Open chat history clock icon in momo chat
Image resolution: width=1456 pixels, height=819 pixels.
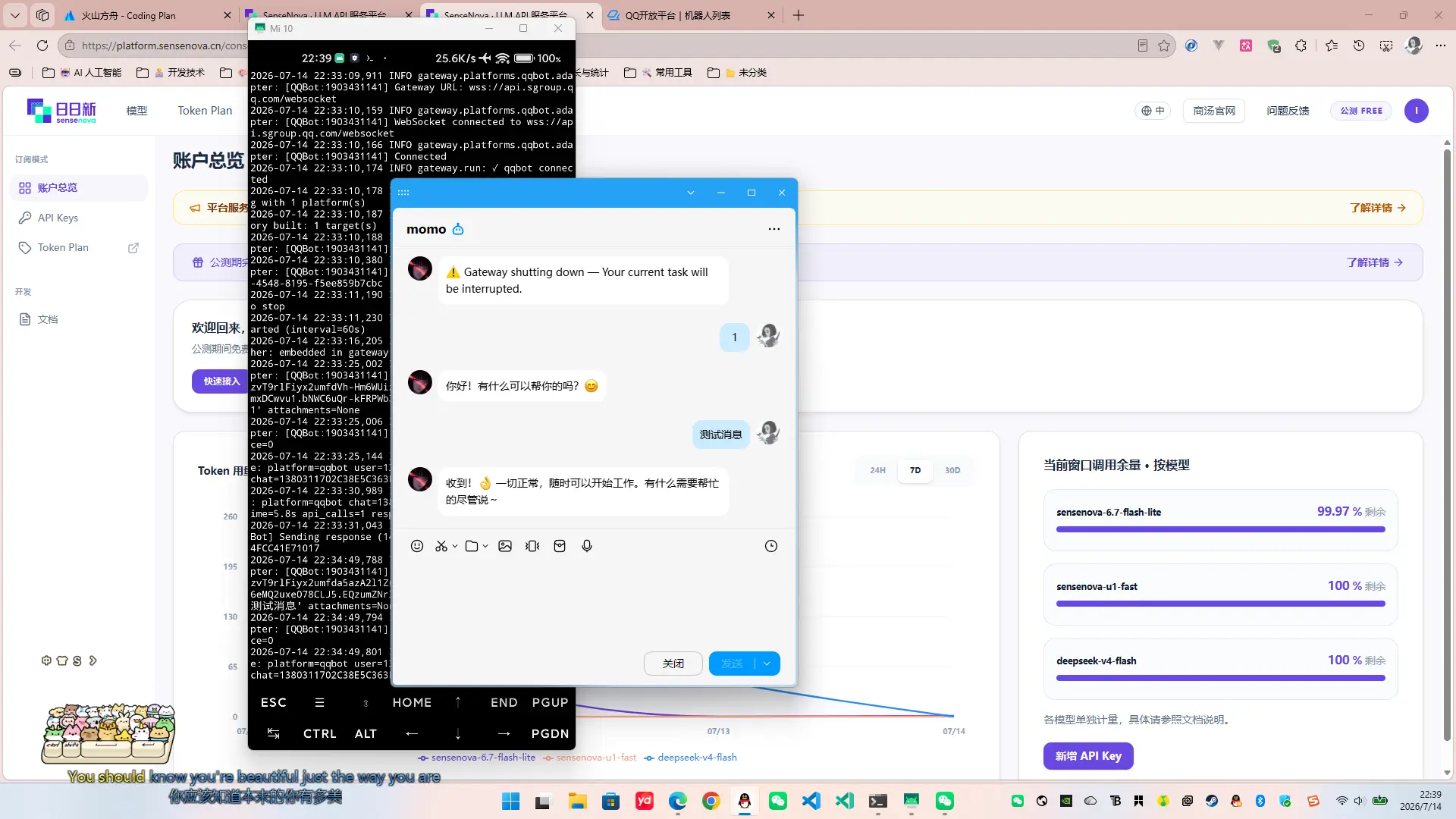tap(771, 546)
